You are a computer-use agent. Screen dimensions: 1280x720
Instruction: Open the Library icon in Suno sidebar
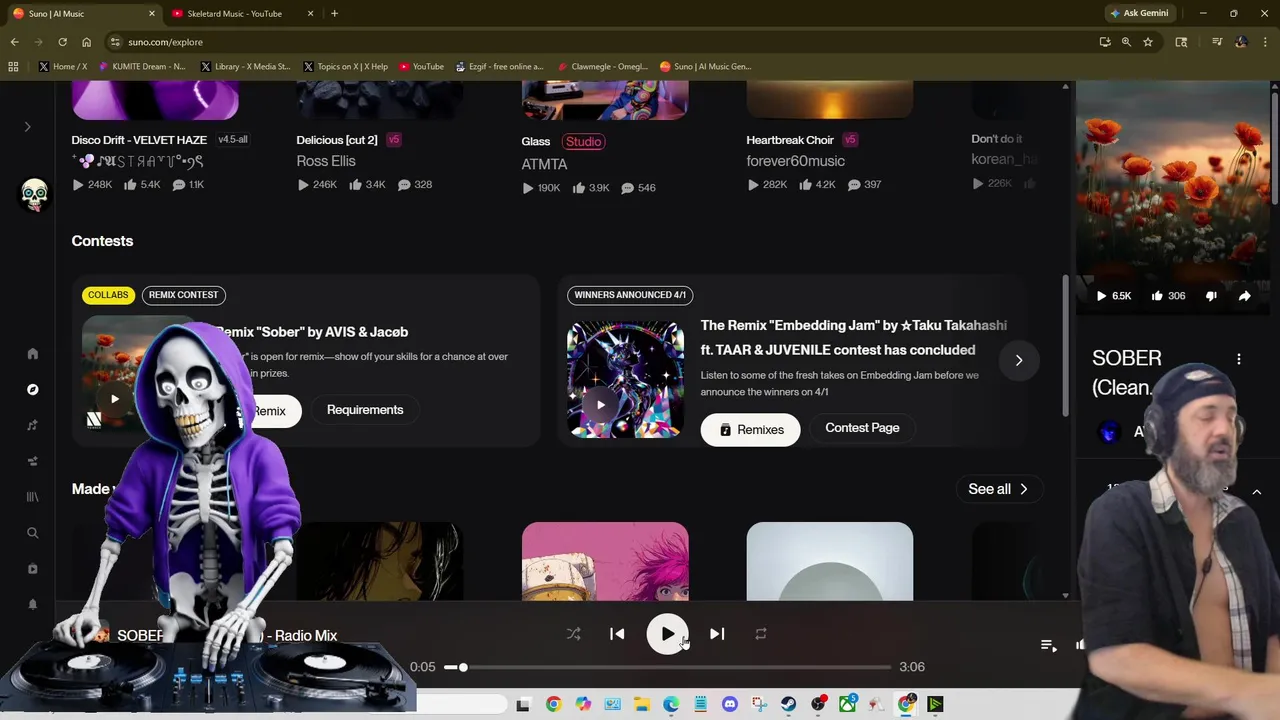pyautogui.click(x=32, y=496)
